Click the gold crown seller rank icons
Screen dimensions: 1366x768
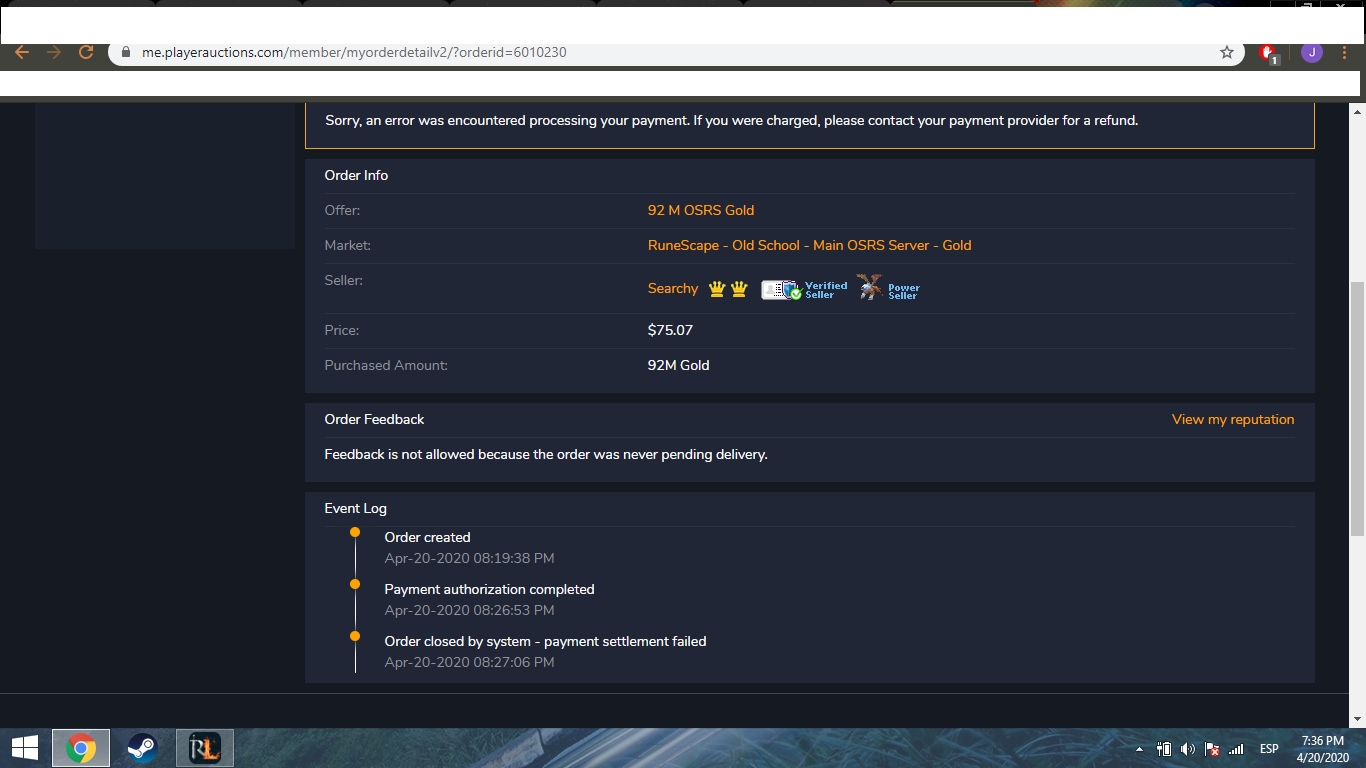click(728, 289)
